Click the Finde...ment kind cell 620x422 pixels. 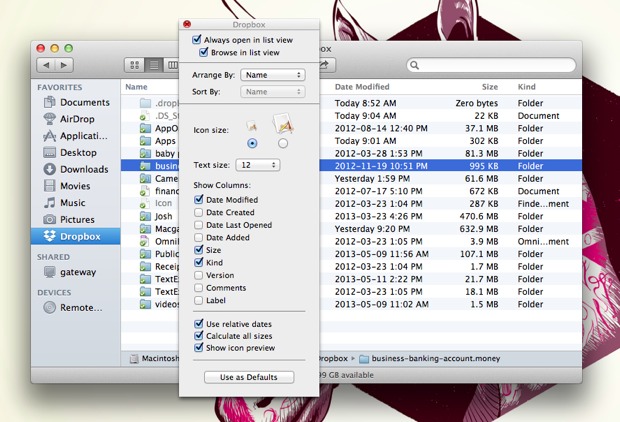click(543, 204)
